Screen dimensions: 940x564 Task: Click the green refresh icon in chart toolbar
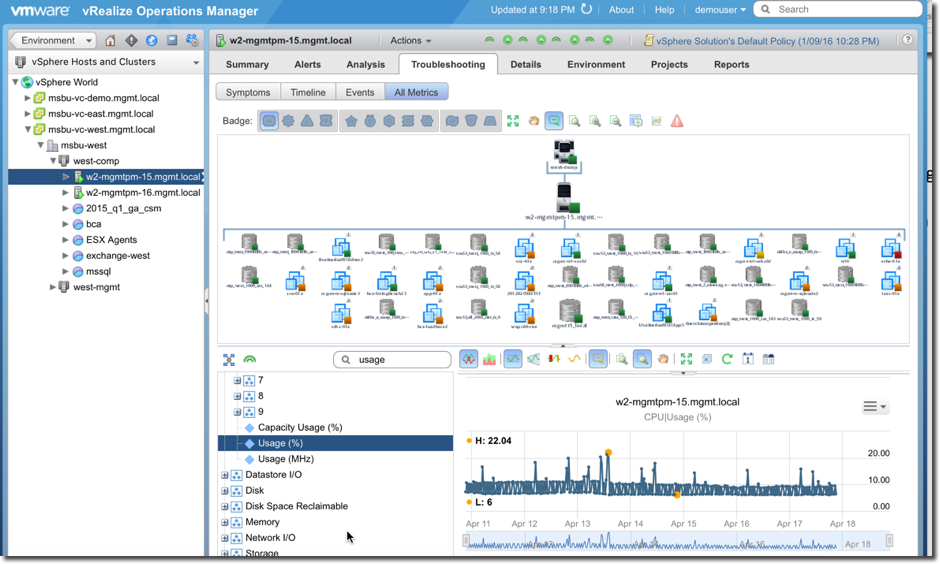[727, 359]
